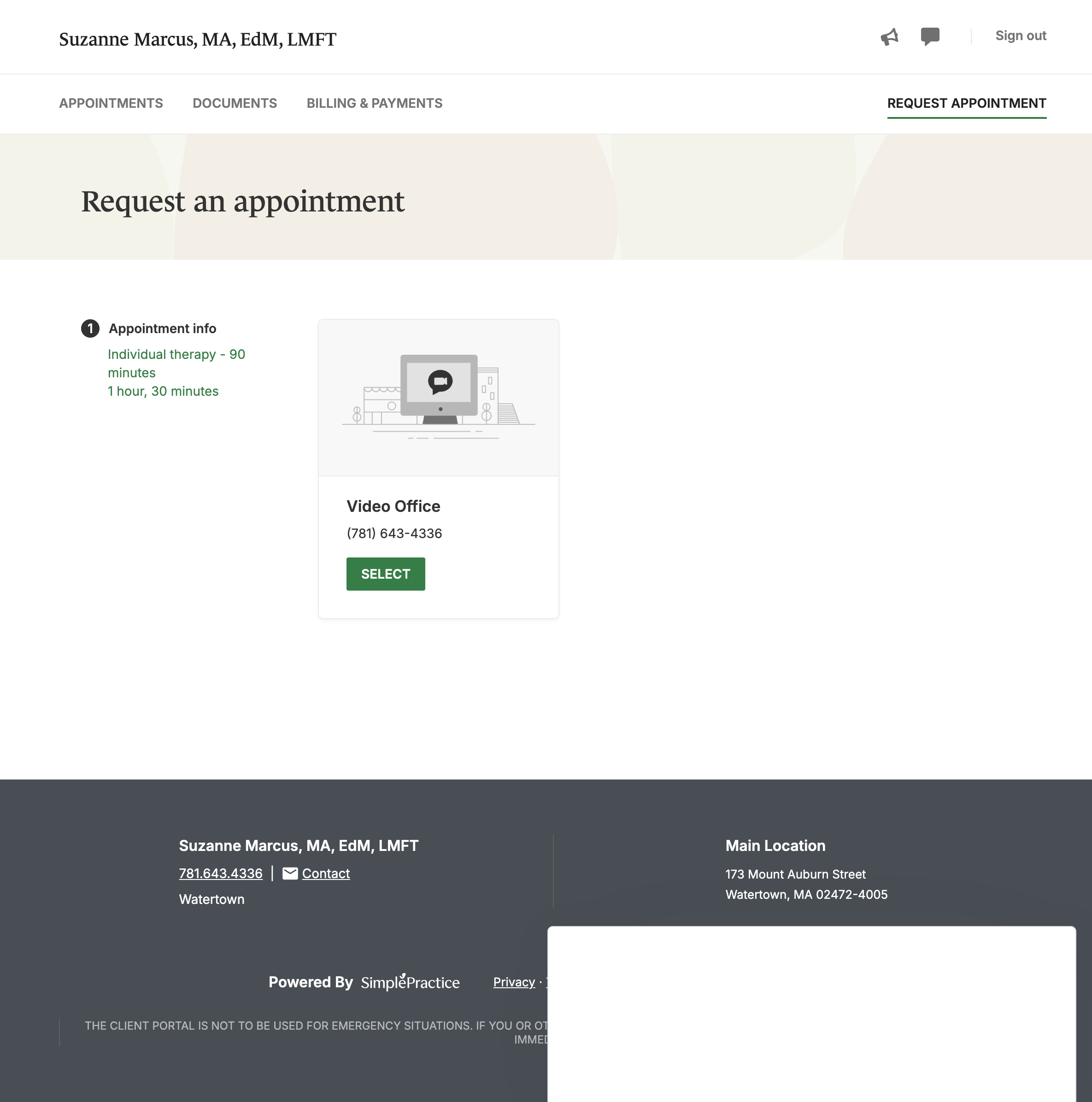Open the Privacy link
Screen dimensions: 1092x1102
click(x=513, y=982)
